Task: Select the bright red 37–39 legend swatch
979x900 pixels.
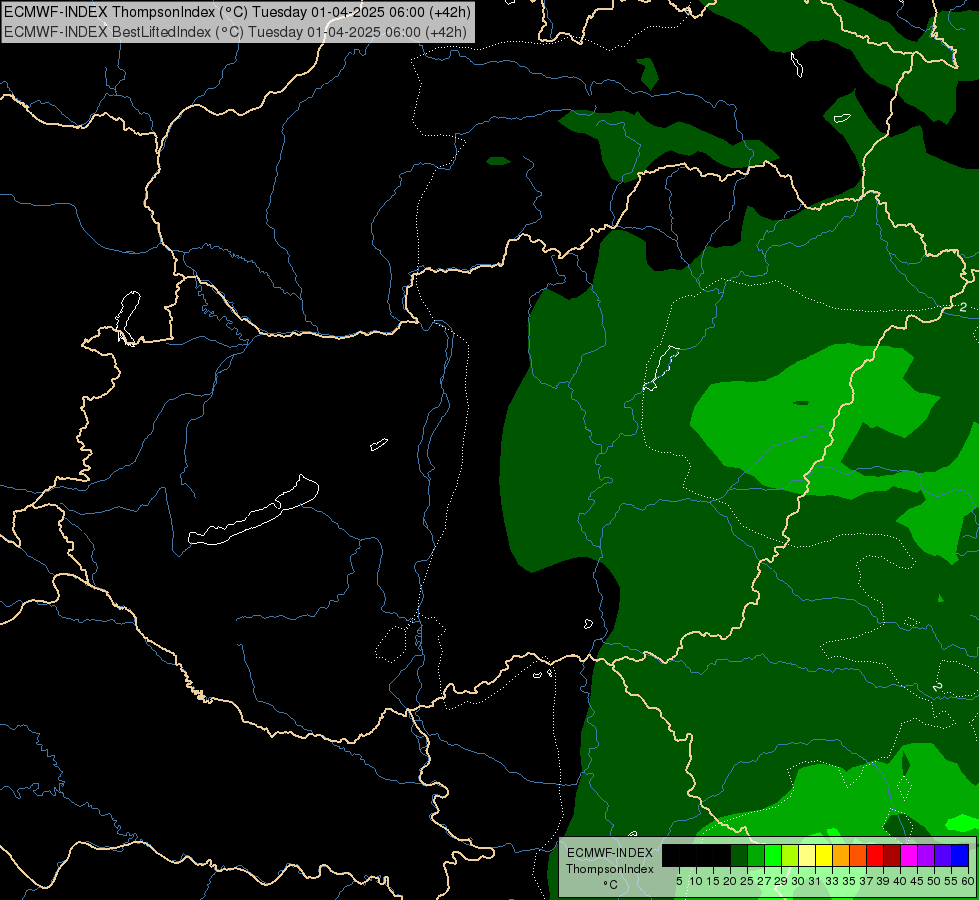Action: tap(875, 855)
